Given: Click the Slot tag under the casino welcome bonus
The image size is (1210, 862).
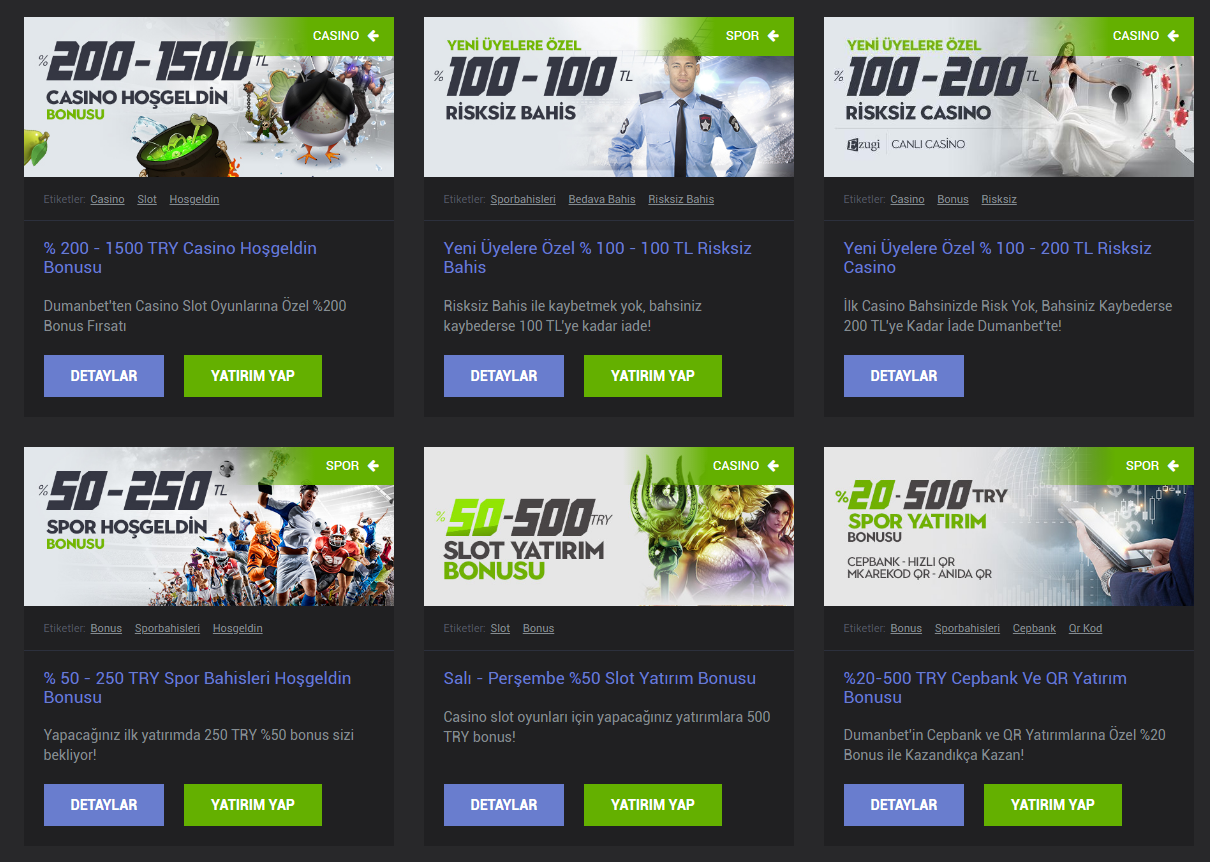Looking at the screenshot, I should tap(147, 199).
